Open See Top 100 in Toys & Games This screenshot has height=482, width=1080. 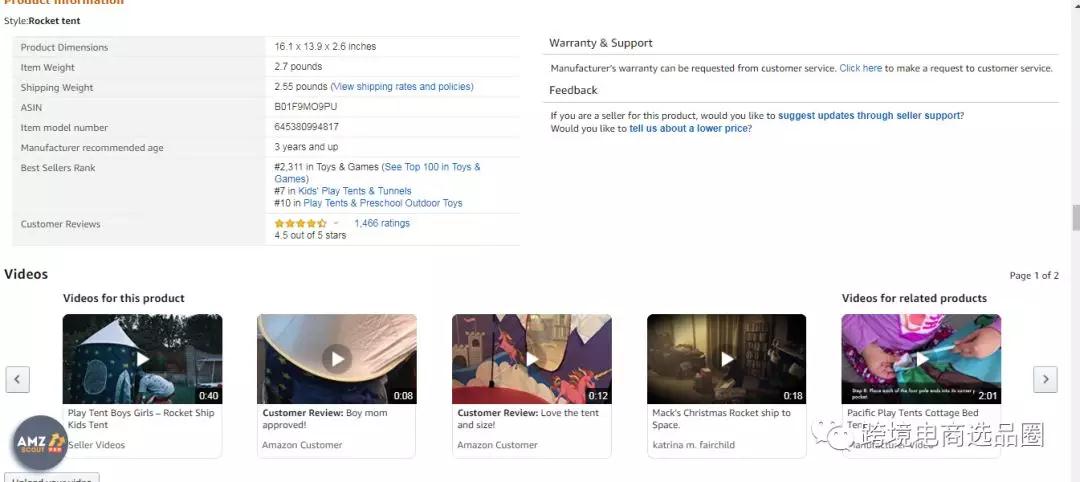(432, 167)
